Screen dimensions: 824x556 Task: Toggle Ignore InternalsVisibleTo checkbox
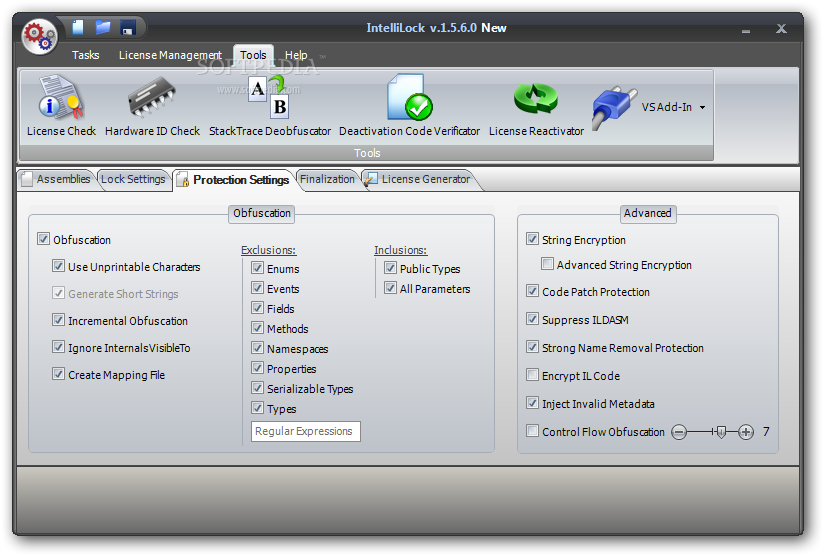point(58,347)
